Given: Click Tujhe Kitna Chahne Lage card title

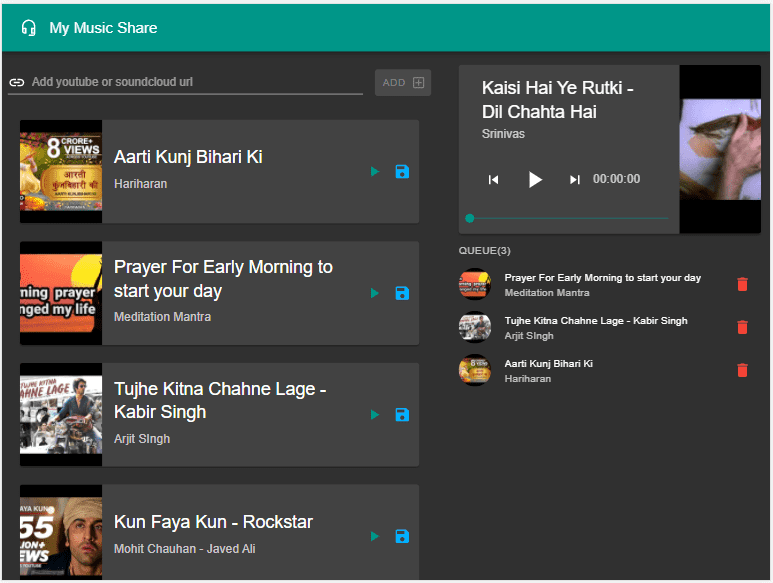Looking at the screenshot, I should point(220,400).
